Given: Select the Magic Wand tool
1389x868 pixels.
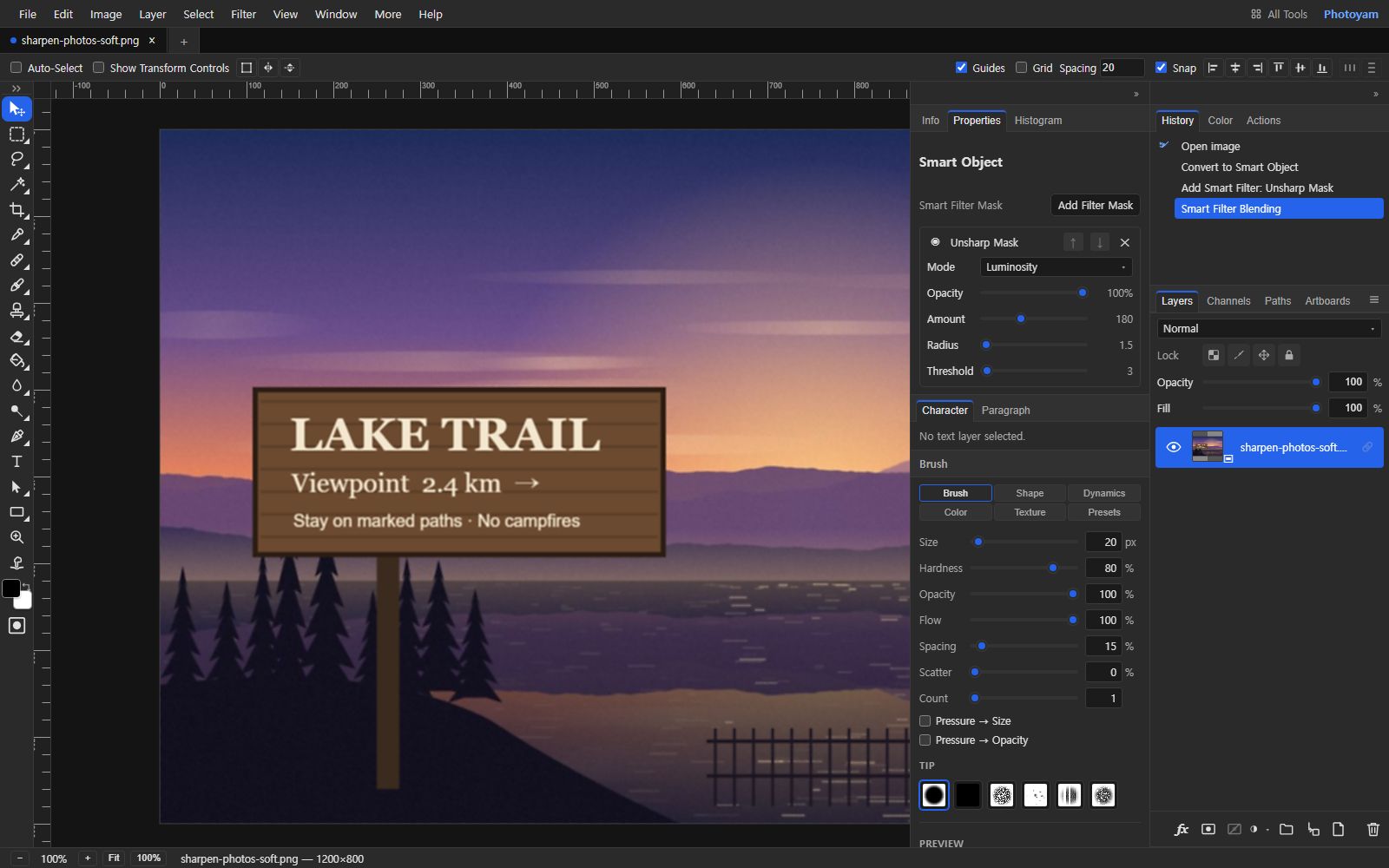Looking at the screenshot, I should (16, 184).
